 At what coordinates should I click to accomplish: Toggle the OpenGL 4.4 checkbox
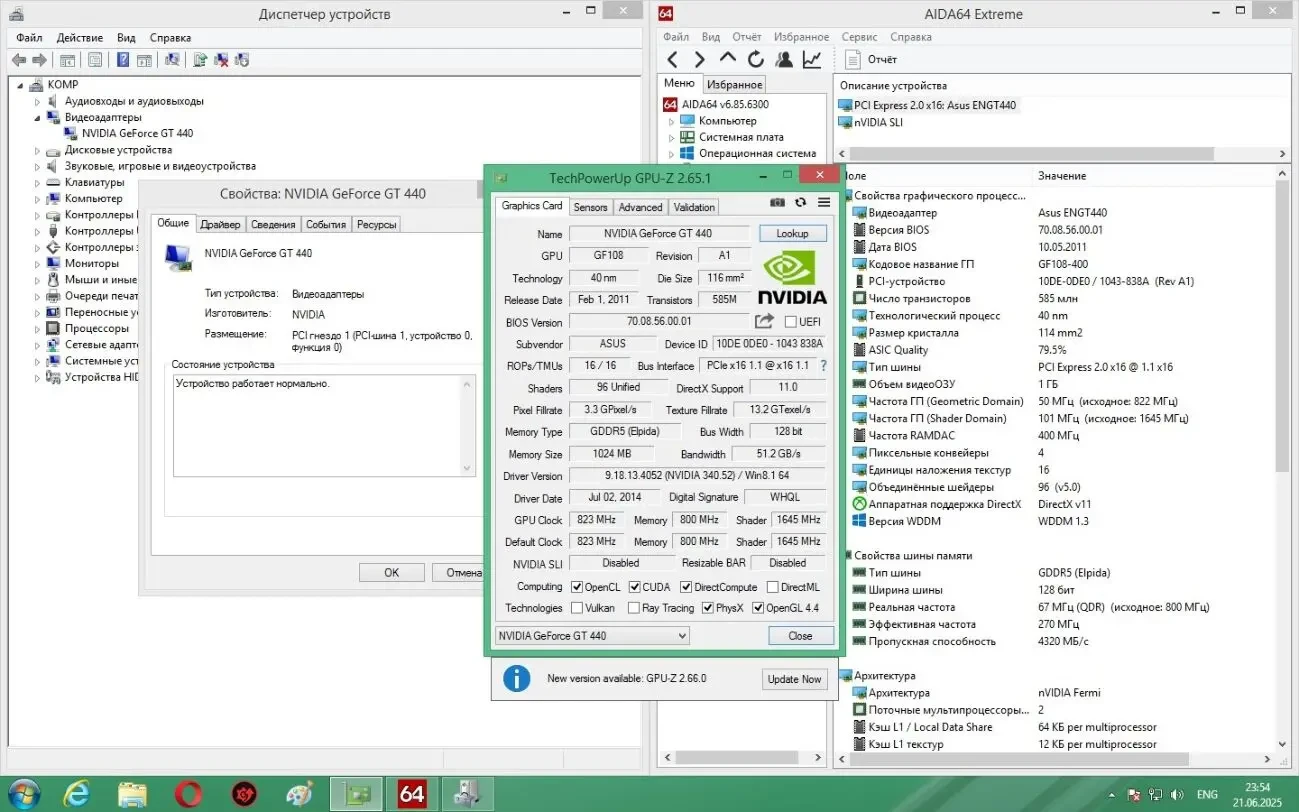click(x=758, y=608)
